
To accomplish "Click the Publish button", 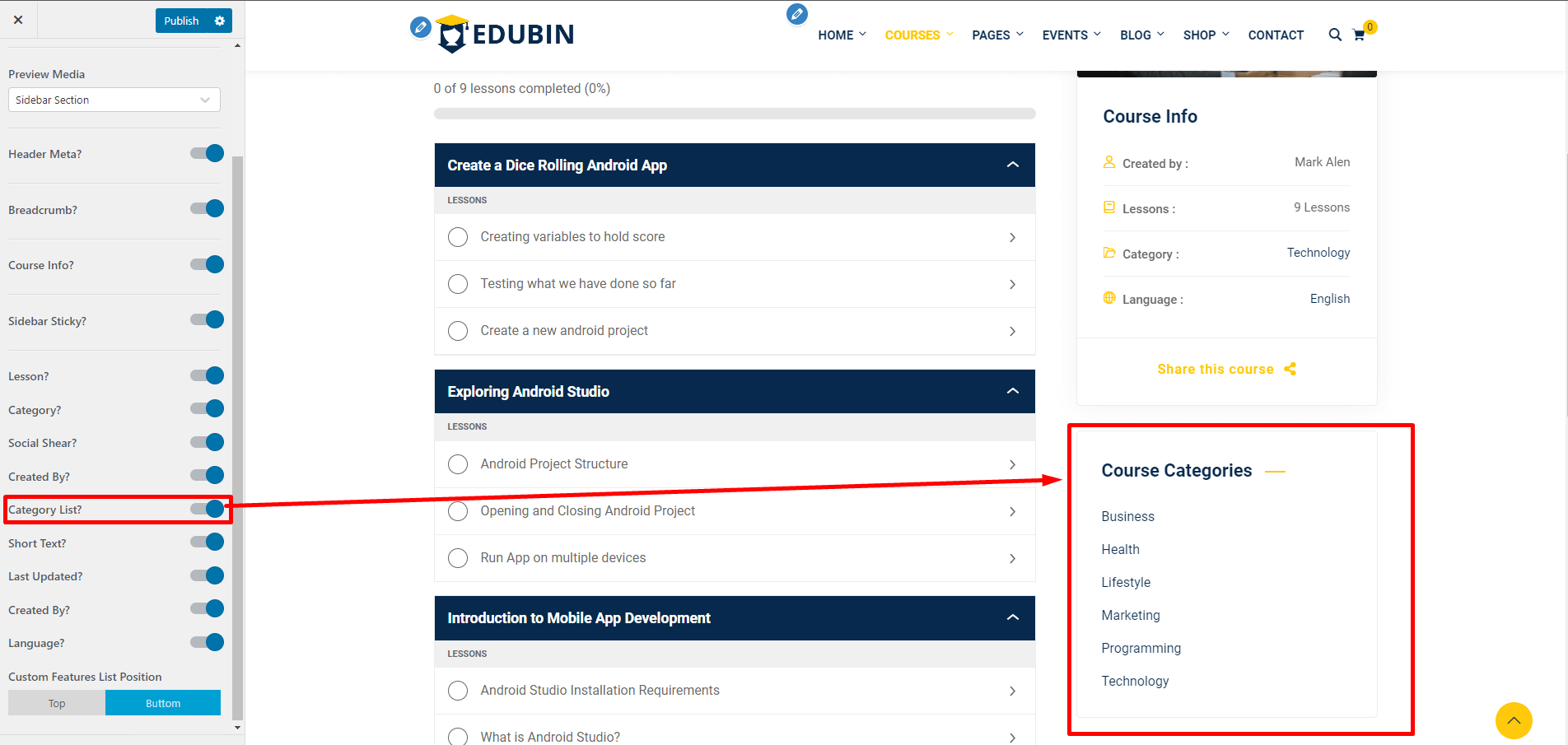I will pos(181,21).
